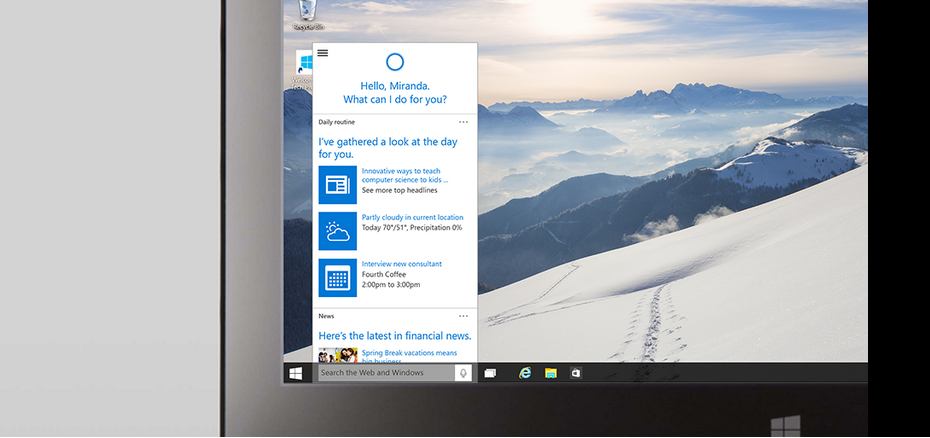This screenshot has width=930, height=438.
Task: Open the calendar tile icon
Action: (x=337, y=278)
